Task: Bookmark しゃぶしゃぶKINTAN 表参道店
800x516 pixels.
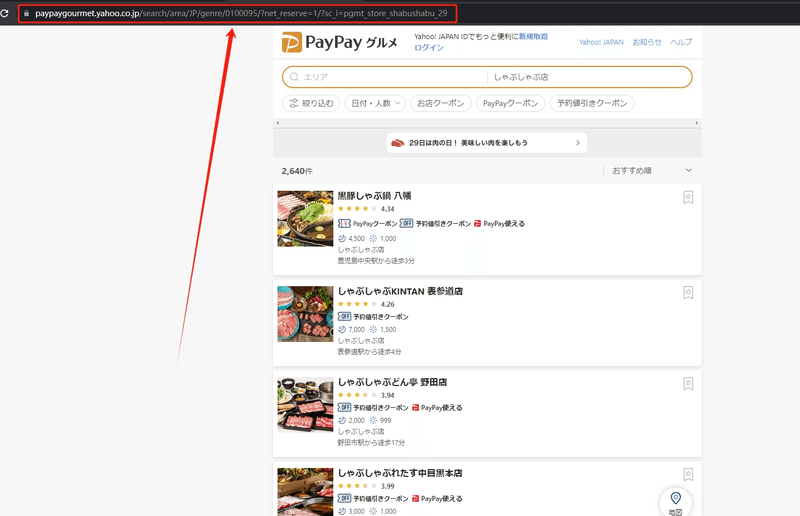Action: coord(688,293)
